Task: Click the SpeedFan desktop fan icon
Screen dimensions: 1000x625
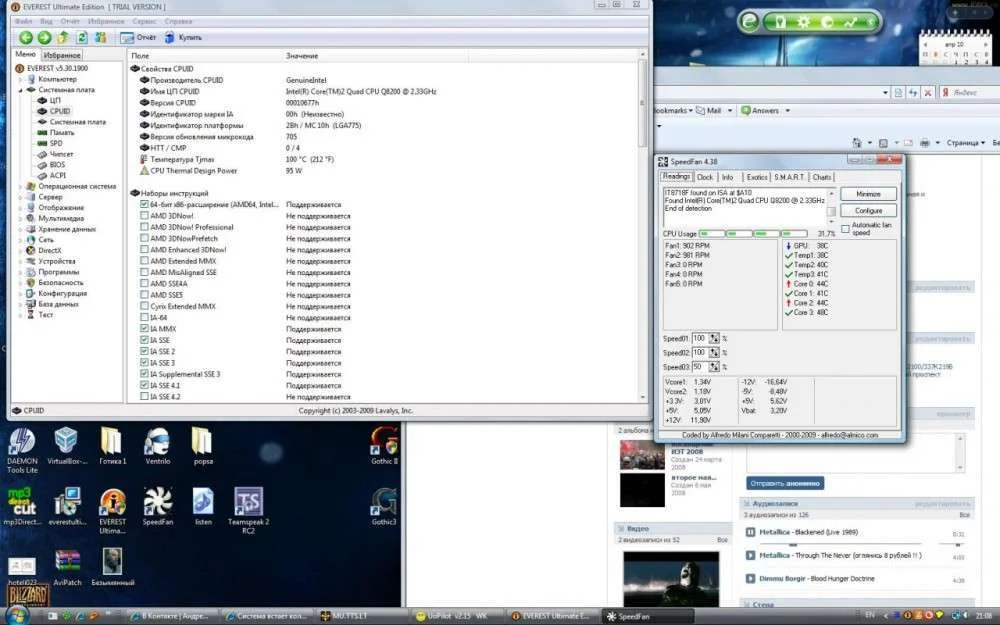Action: [157, 501]
